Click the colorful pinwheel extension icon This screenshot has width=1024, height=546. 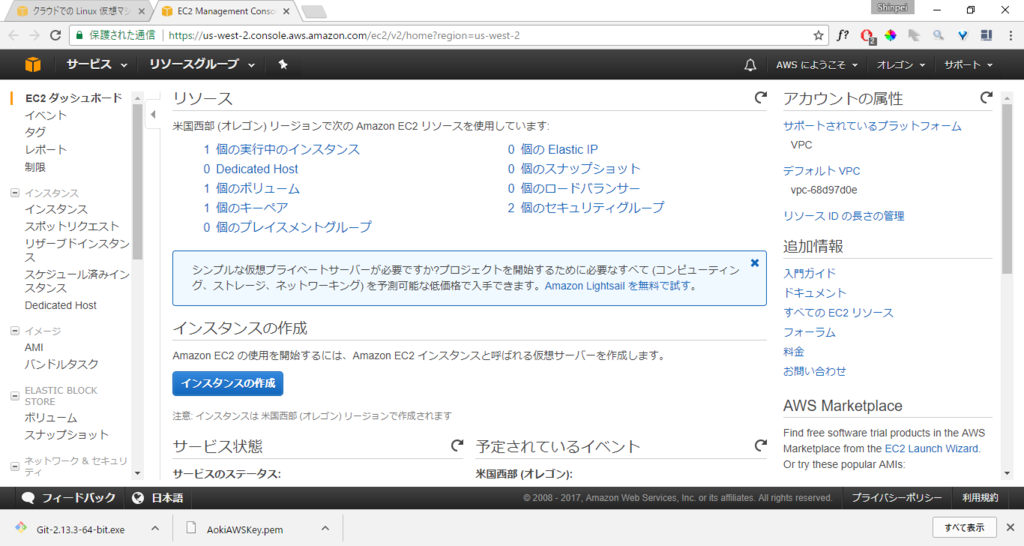click(x=890, y=35)
